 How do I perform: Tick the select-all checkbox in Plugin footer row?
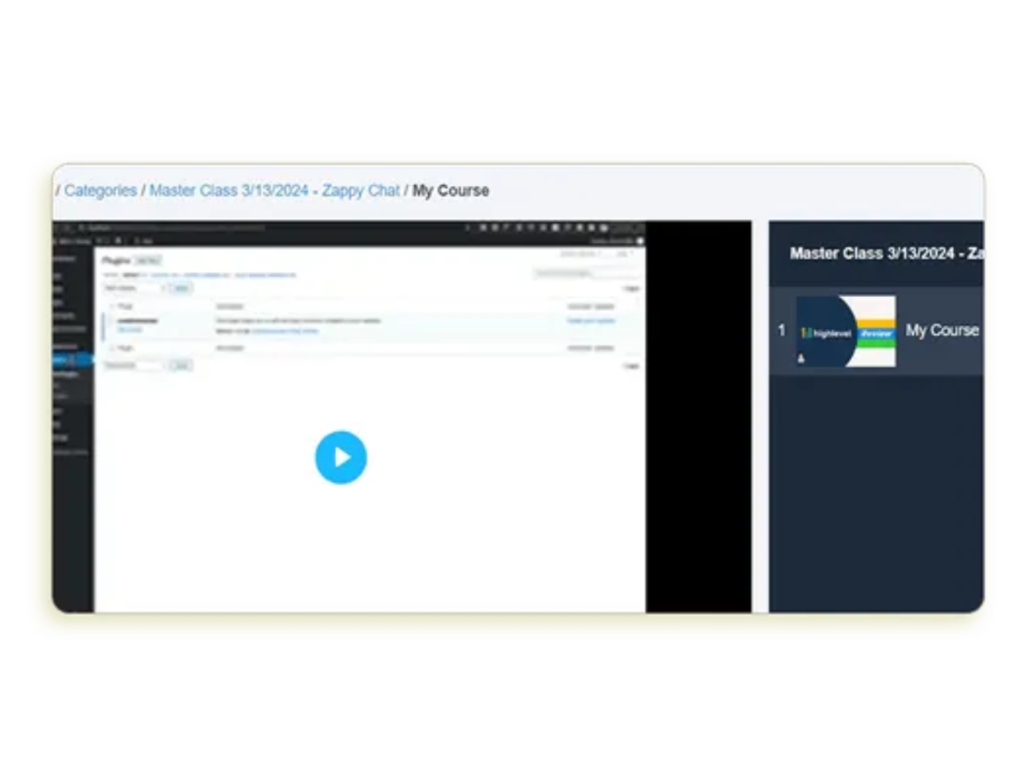tap(112, 348)
